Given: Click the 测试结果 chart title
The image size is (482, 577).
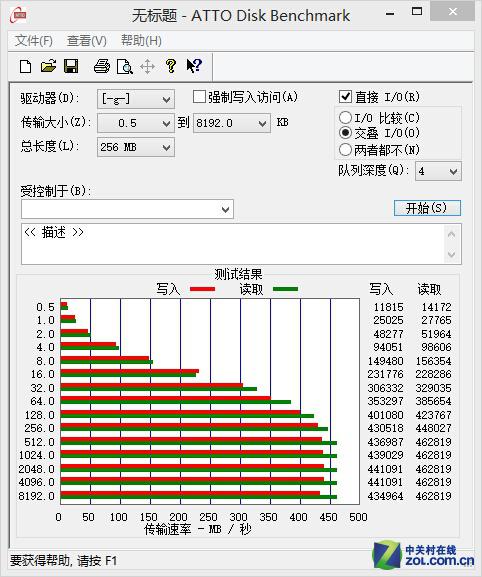Looking at the screenshot, I should point(238,274).
